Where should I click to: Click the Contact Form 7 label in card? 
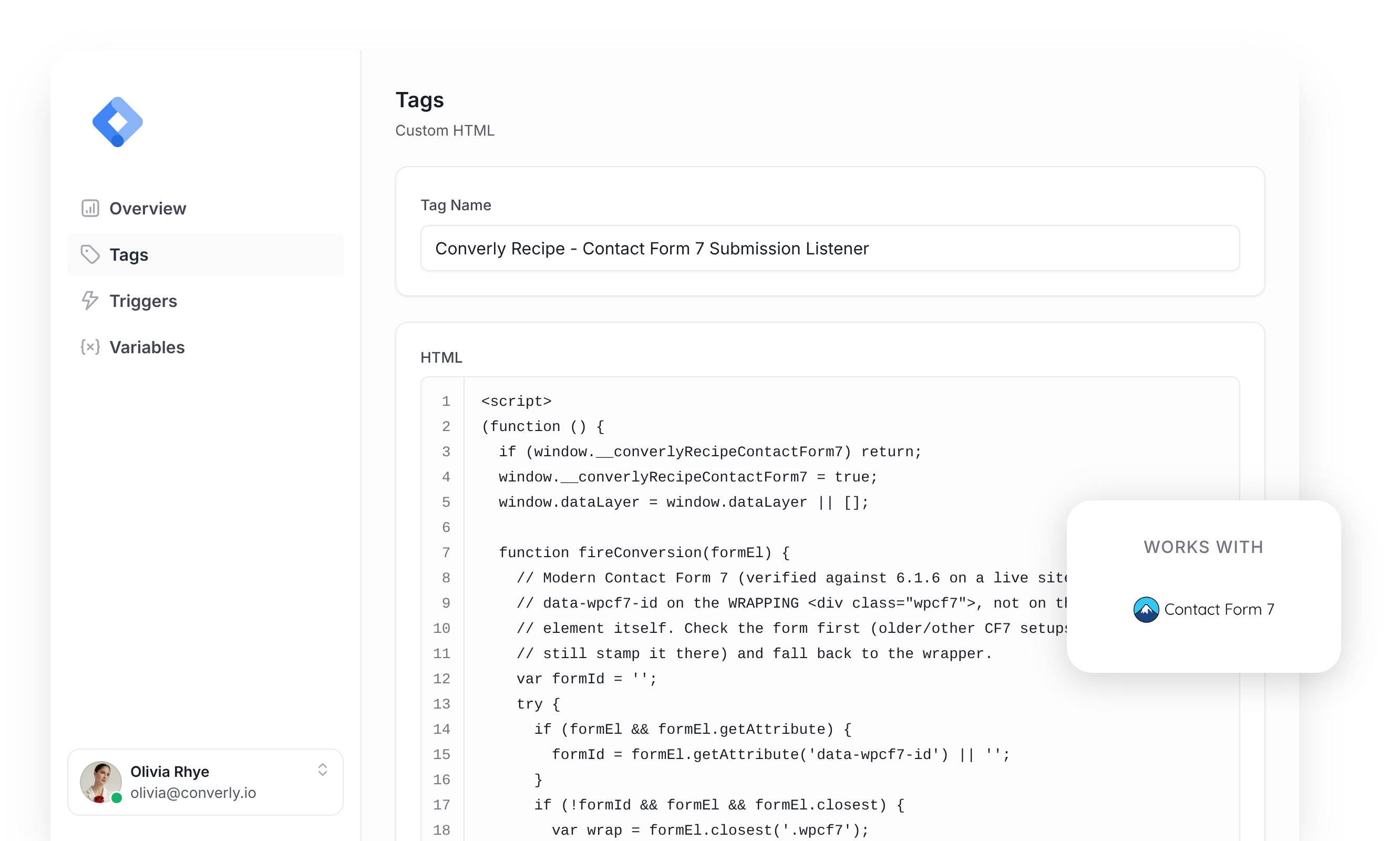click(x=1219, y=610)
